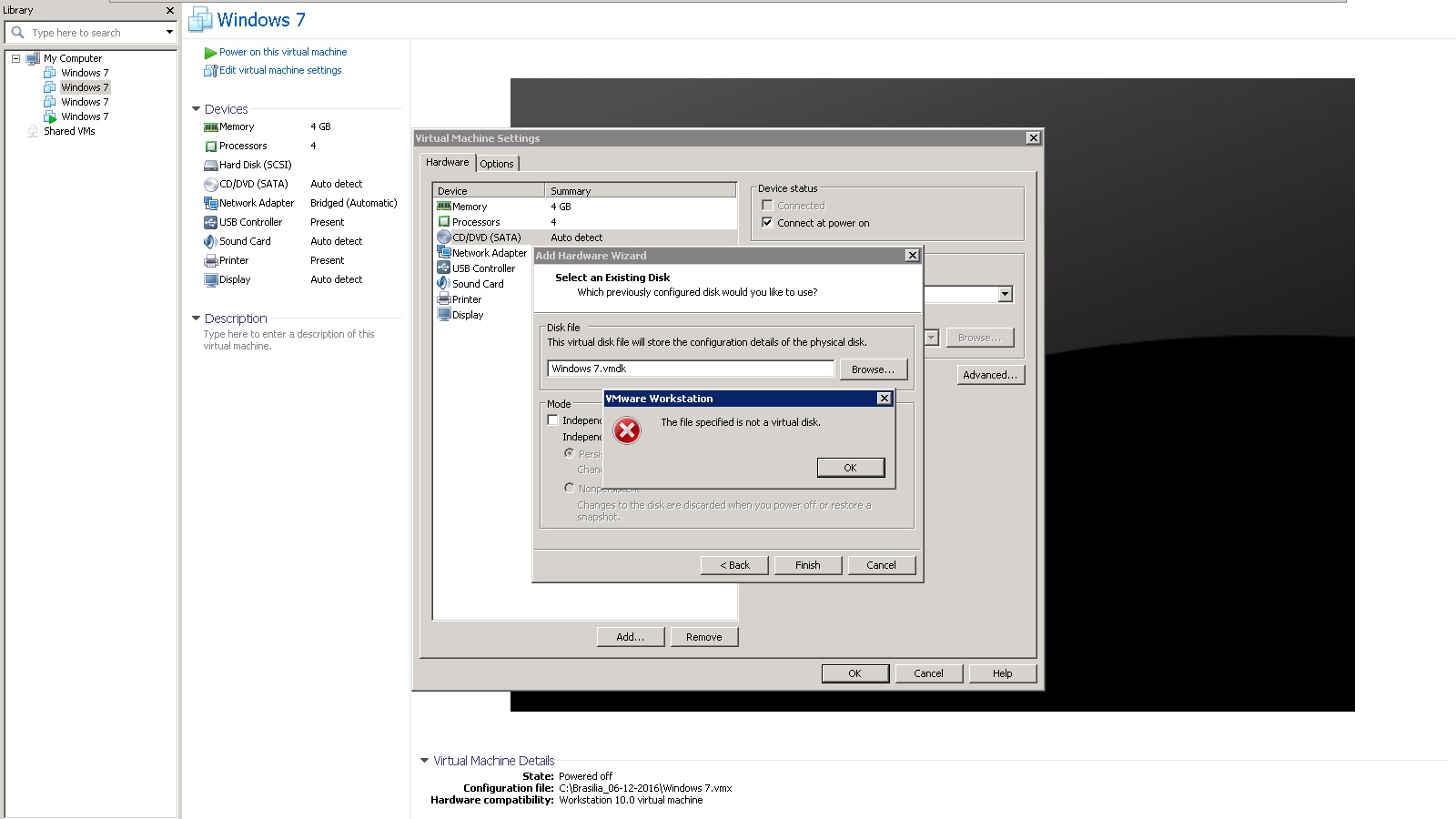Click green power-on play icon

[210, 53]
